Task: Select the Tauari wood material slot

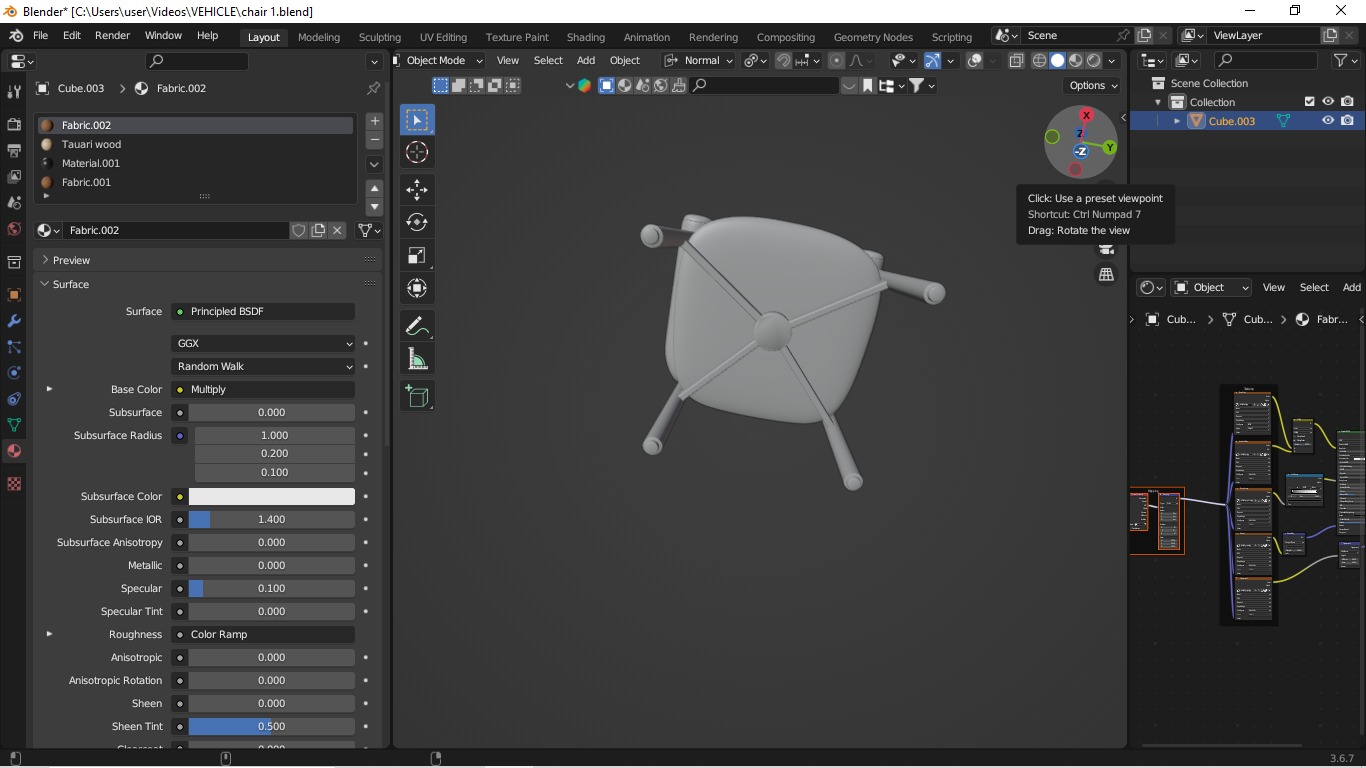Action: coord(196,144)
